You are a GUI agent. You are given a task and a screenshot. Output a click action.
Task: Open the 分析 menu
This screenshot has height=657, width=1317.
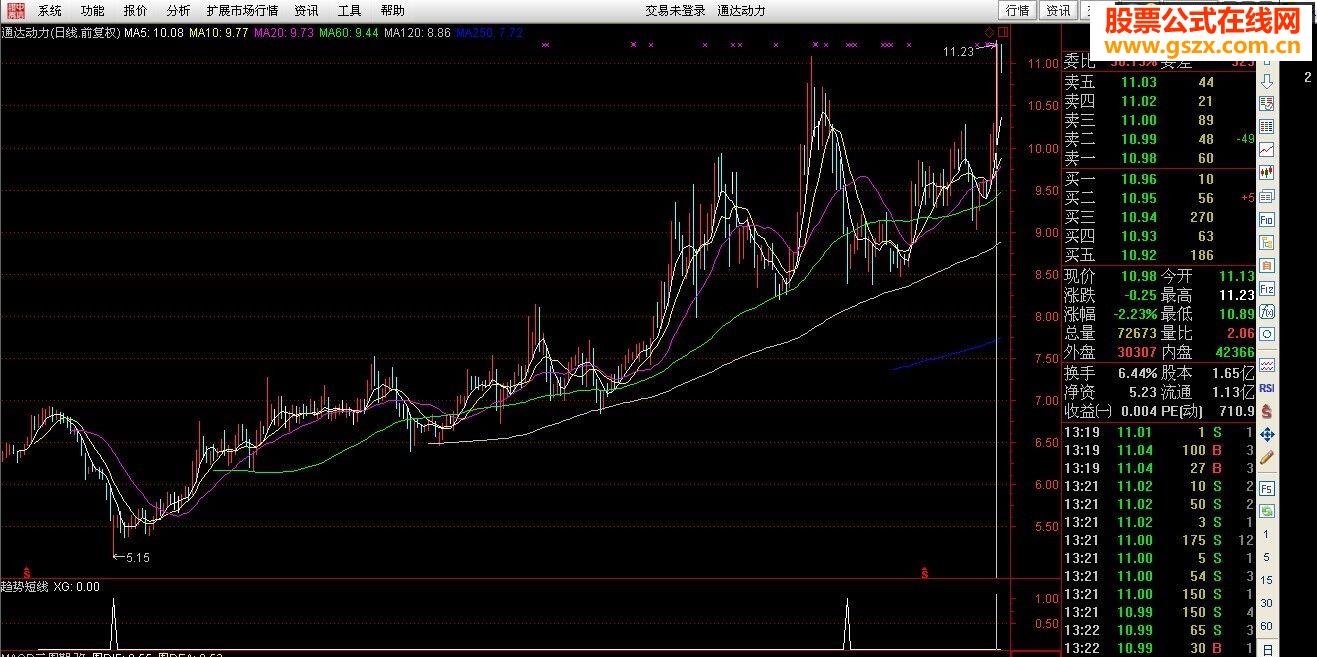coord(178,11)
